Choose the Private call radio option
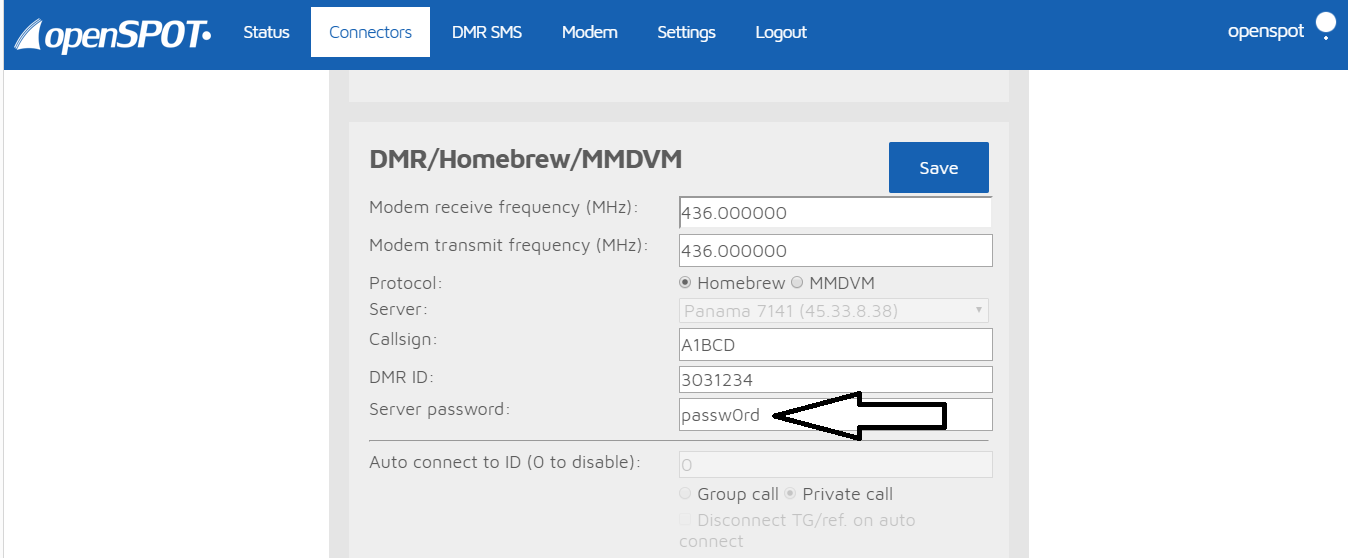The image size is (1348, 558). (790, 494)
